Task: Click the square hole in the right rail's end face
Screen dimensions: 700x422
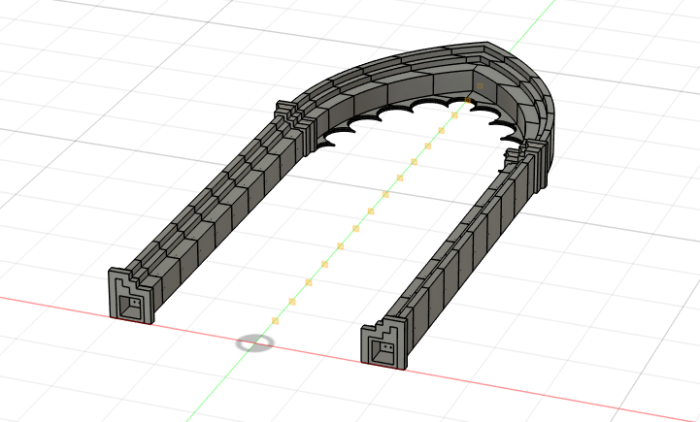Action: click(383, 352)
